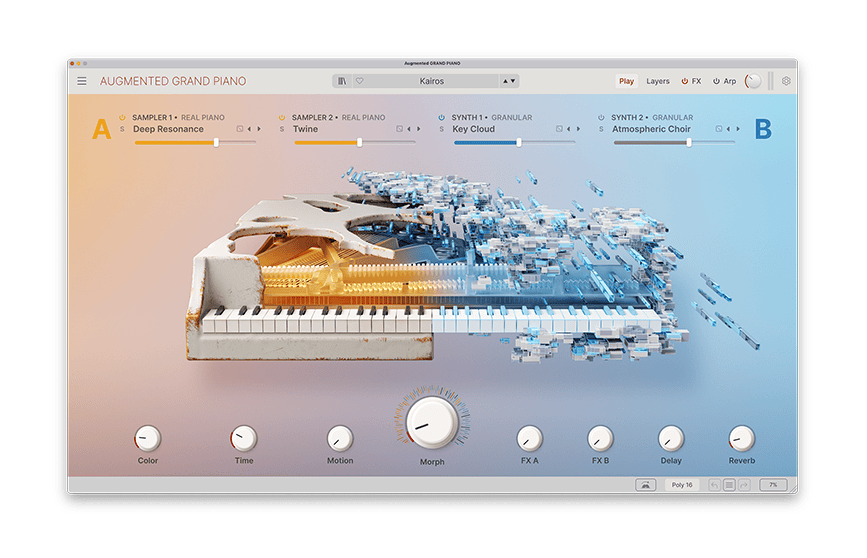867x558 pixels.
Task: Open the Key Cloud sound selector
Action: (x=474, y=129)
